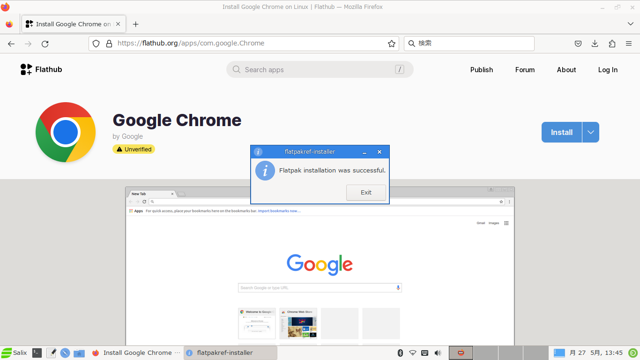Viewport: 640px width, 360px height.
Task: Switch to second workspace in pager
Action: point(485,353)
